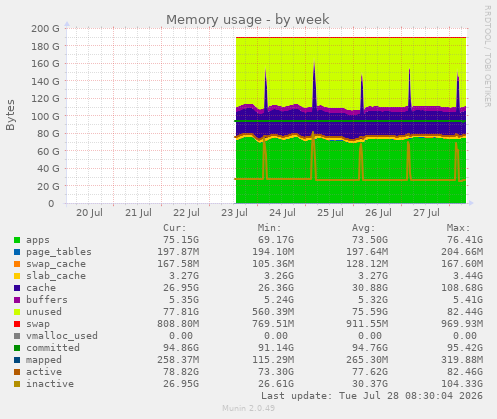Click the 'Memory usage - by week' title
Screen dimensions: 497x419
tap(248, 20)
